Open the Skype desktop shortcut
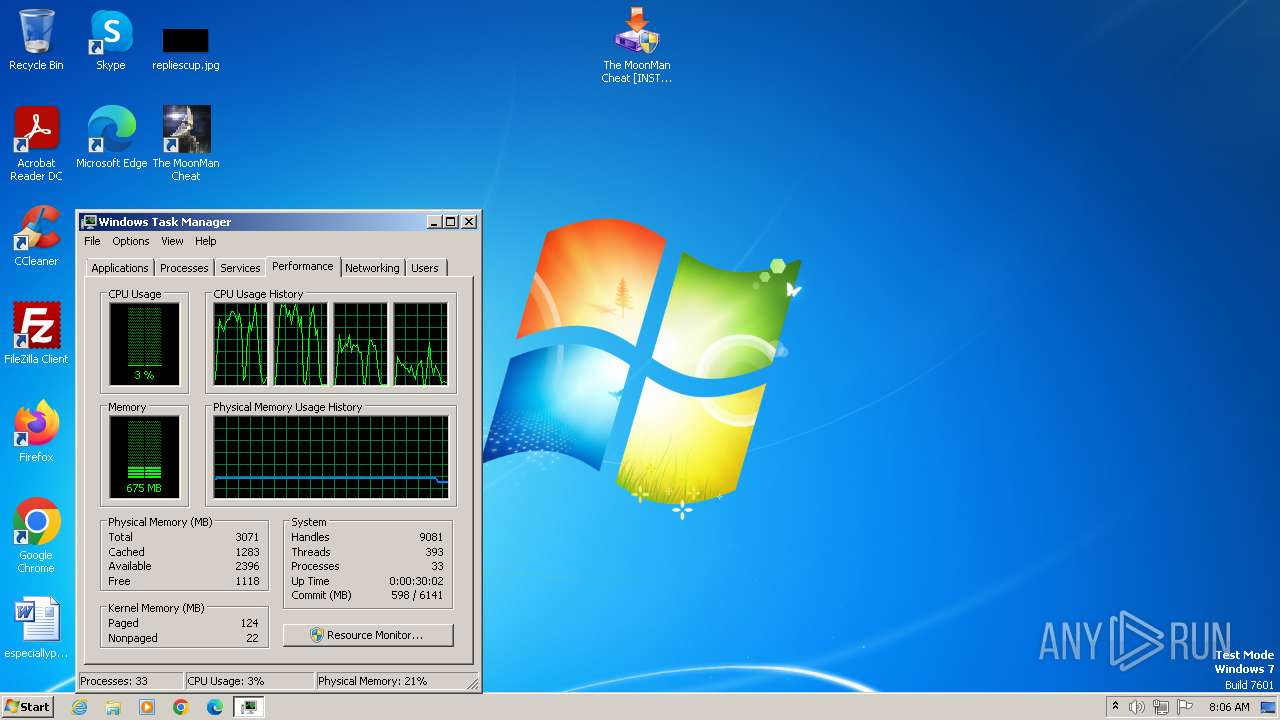The height and width of the screenshot is (720, 1280). click(111, 40)
